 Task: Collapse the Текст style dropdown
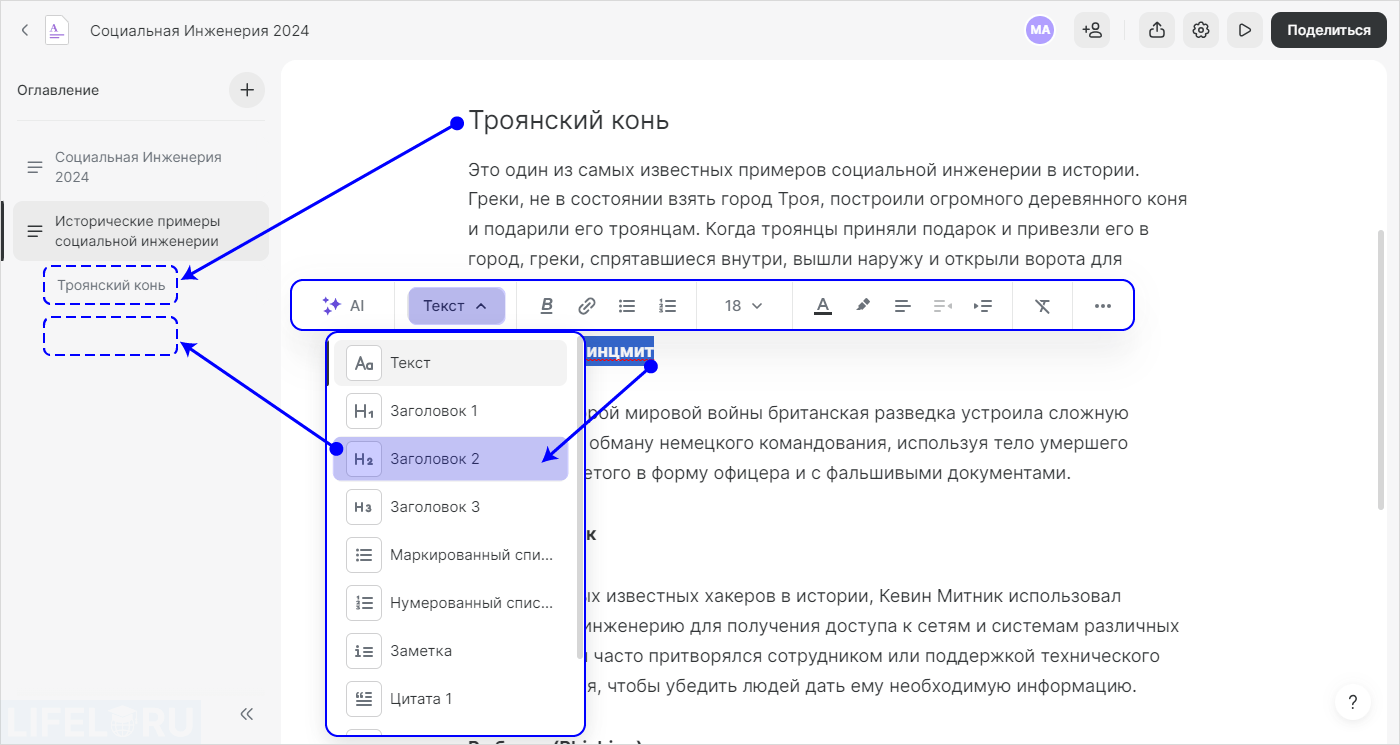coord(456,305)
